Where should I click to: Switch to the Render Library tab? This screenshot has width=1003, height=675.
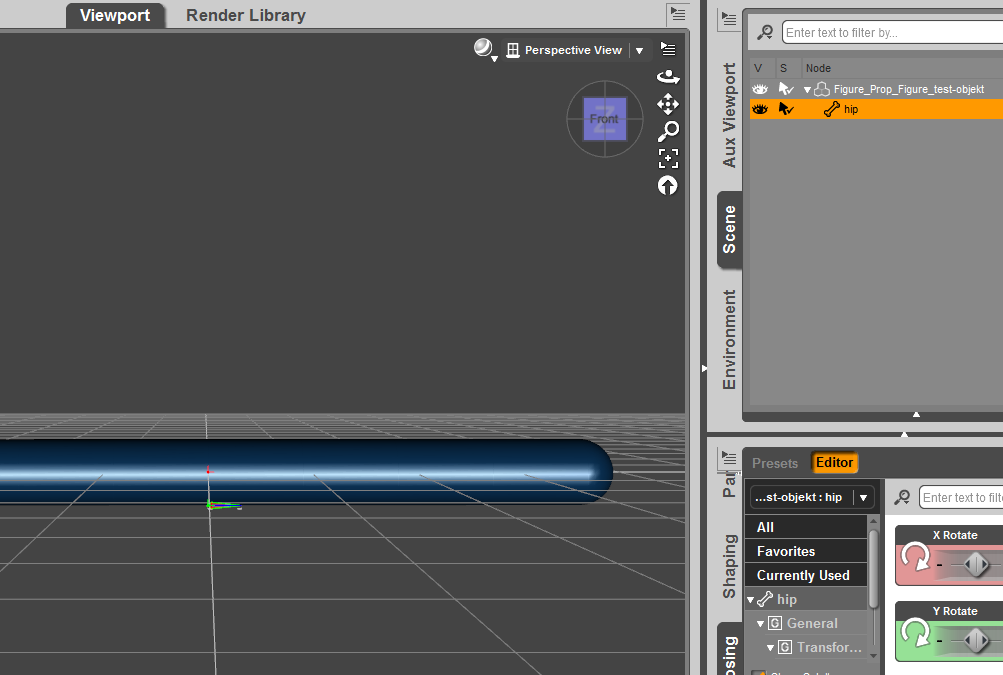(x=246, y=15)
